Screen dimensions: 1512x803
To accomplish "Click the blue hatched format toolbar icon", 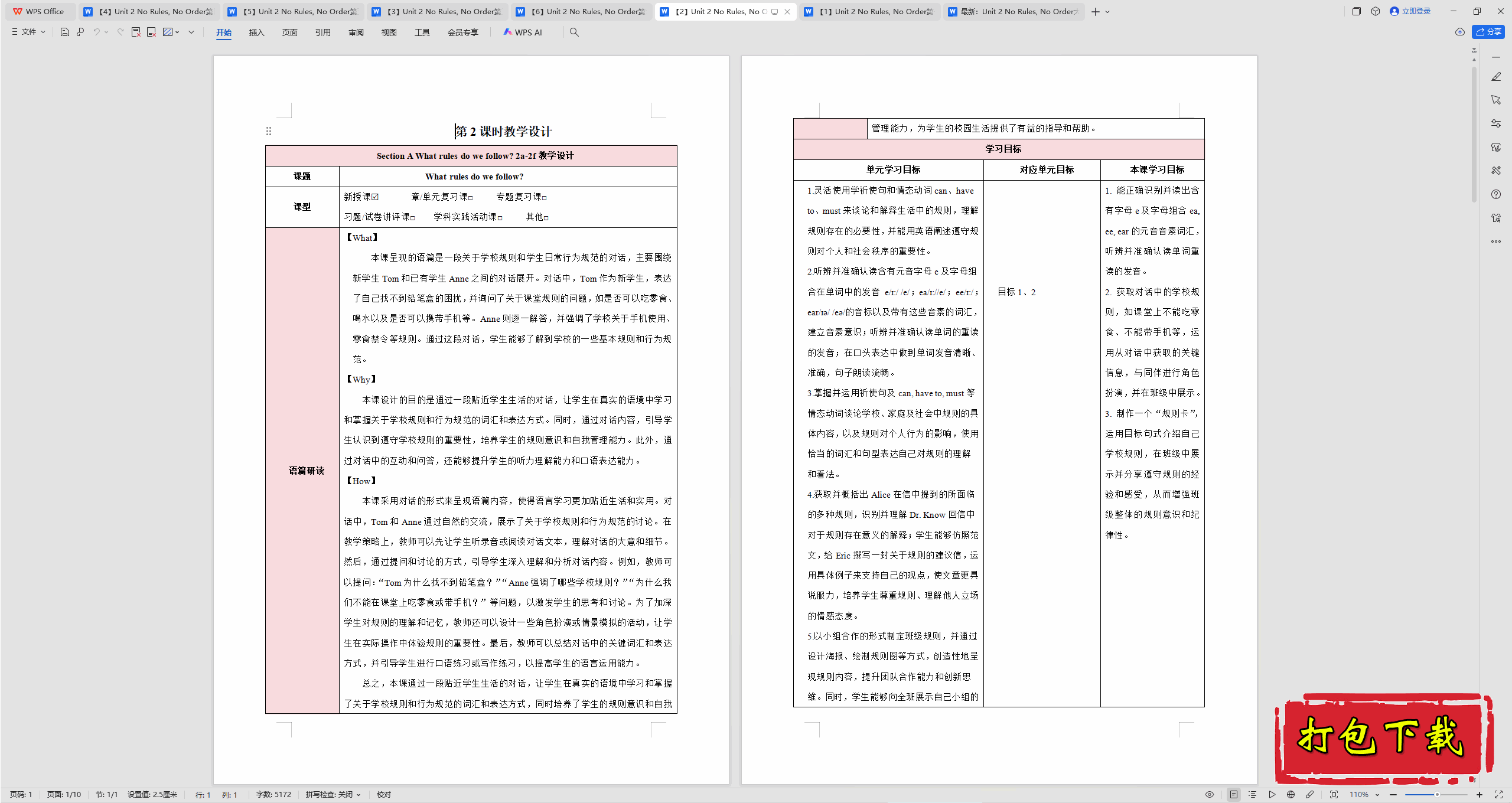I will (168, 32).
